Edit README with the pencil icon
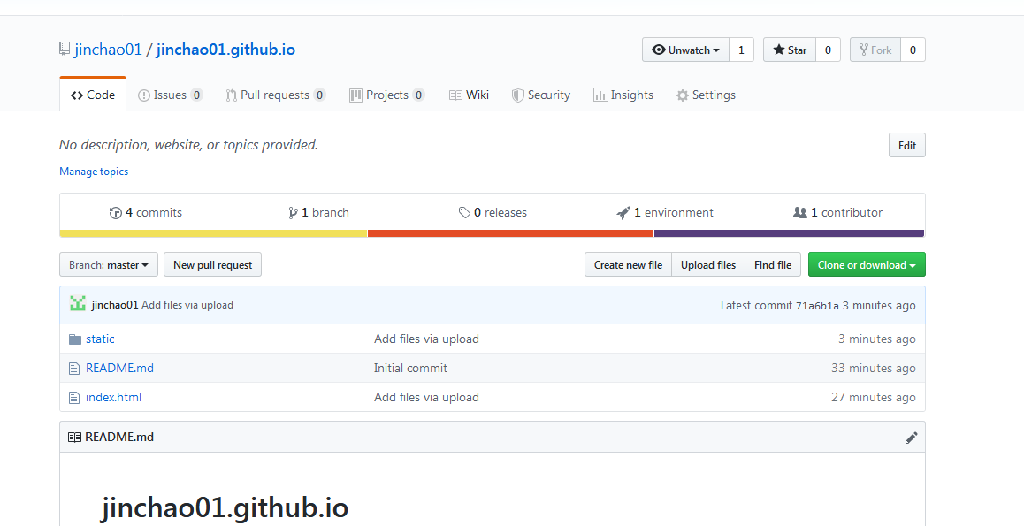This screenshot has height=526, width=1024. coord(912,438)
